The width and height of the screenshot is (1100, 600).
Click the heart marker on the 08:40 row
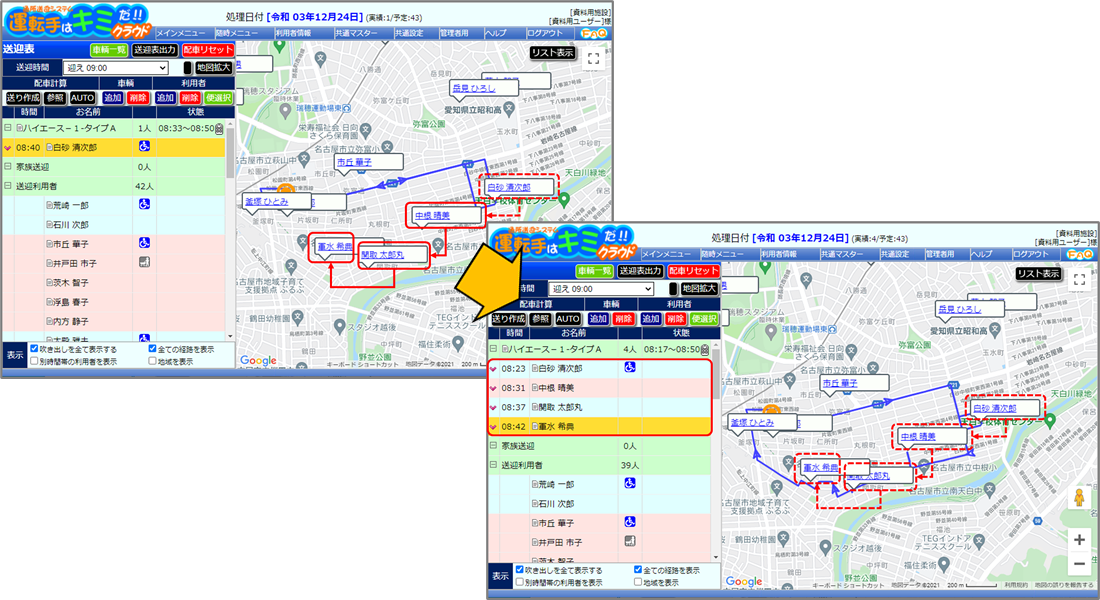click(8, 148)
